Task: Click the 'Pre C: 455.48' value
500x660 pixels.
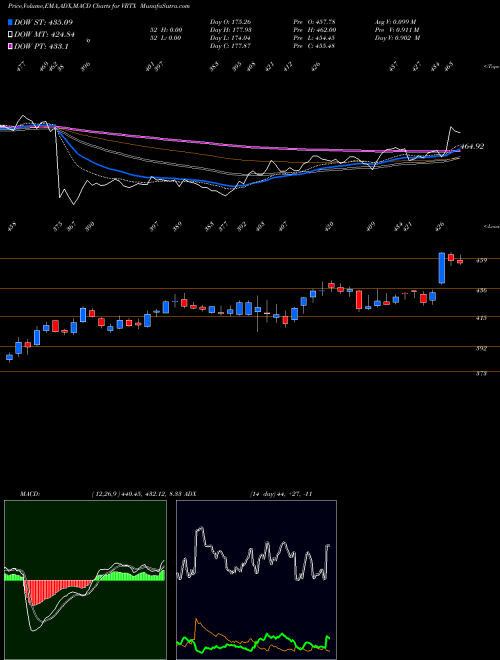Action: coord(314,46)
